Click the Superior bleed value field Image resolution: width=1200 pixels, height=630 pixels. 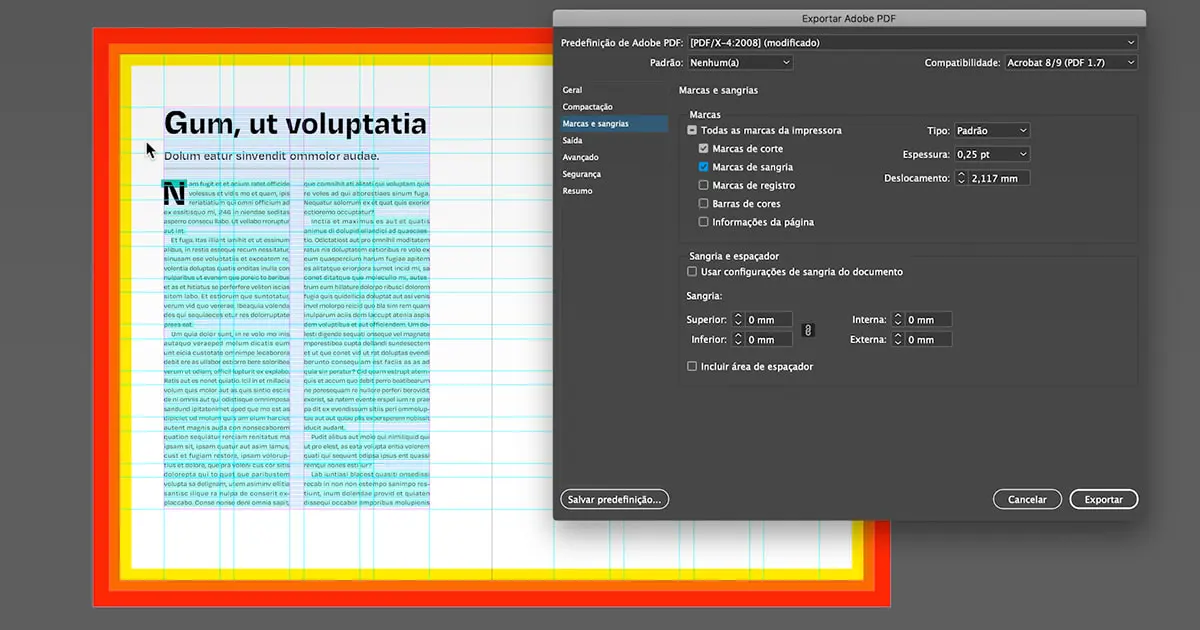coord(766,319)
